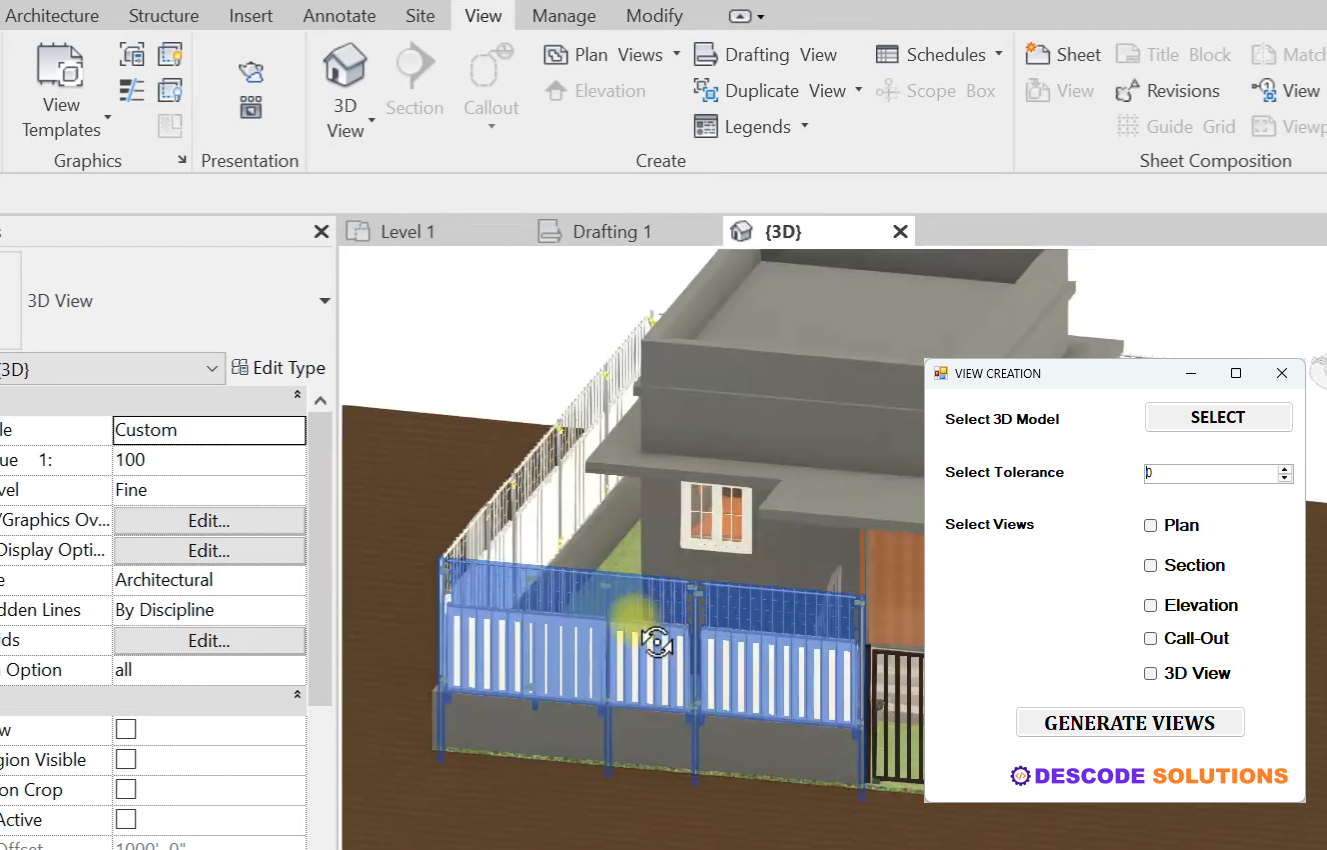Check the Section option in View Creation
This screenshot has height=850, width=1327.
pyautogui.click(x=1150, y=565)
